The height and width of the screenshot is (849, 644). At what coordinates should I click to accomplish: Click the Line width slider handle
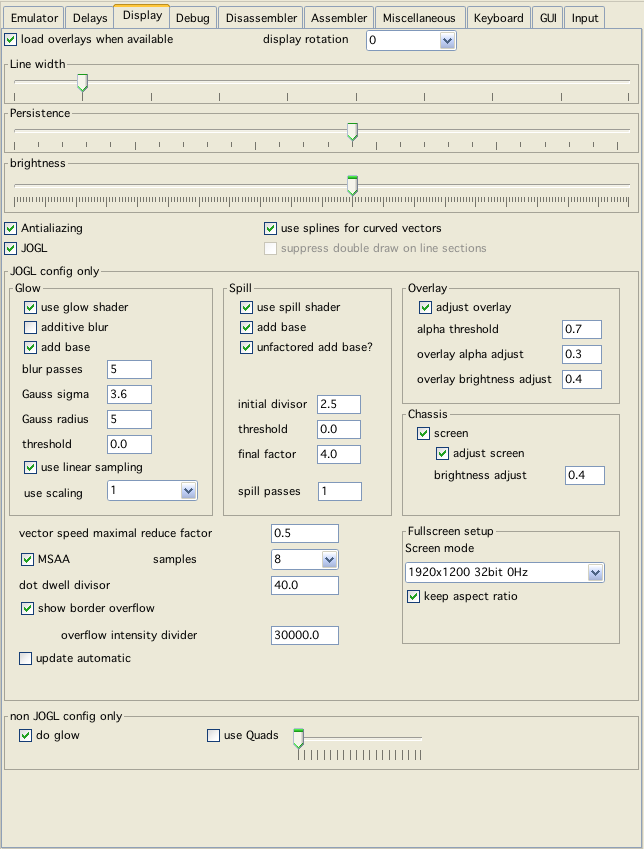(x=82, y=83)
